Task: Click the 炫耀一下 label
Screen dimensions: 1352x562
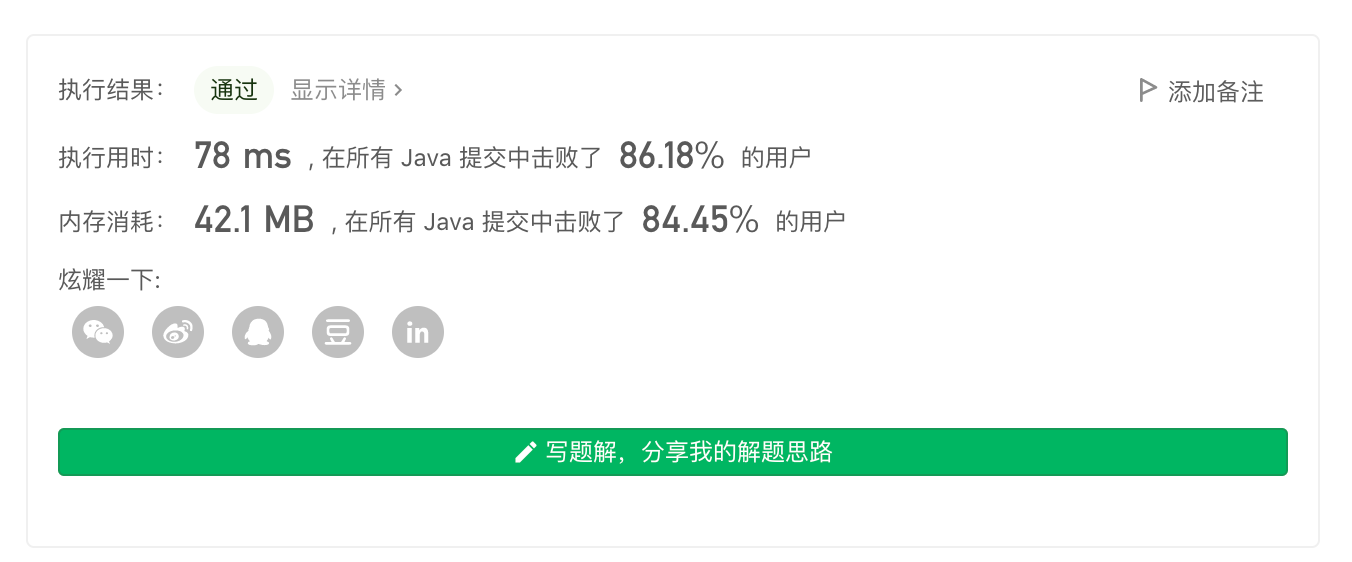Action: click(x=110, y=280)
